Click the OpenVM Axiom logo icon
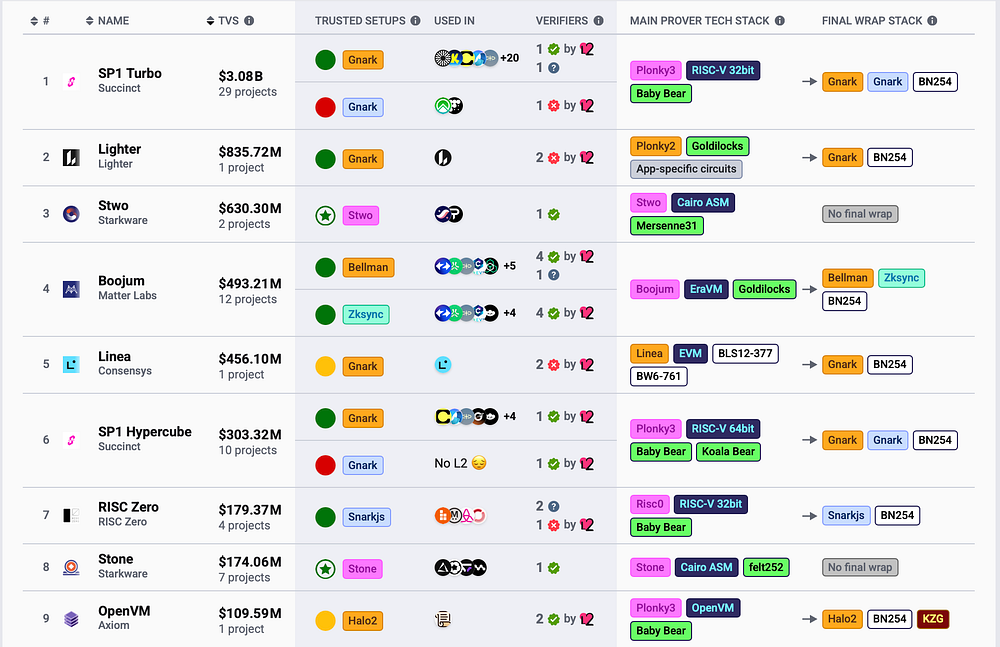Viewport: 1000px width, 647px height. pyautogui.click(x=71, y=619)
